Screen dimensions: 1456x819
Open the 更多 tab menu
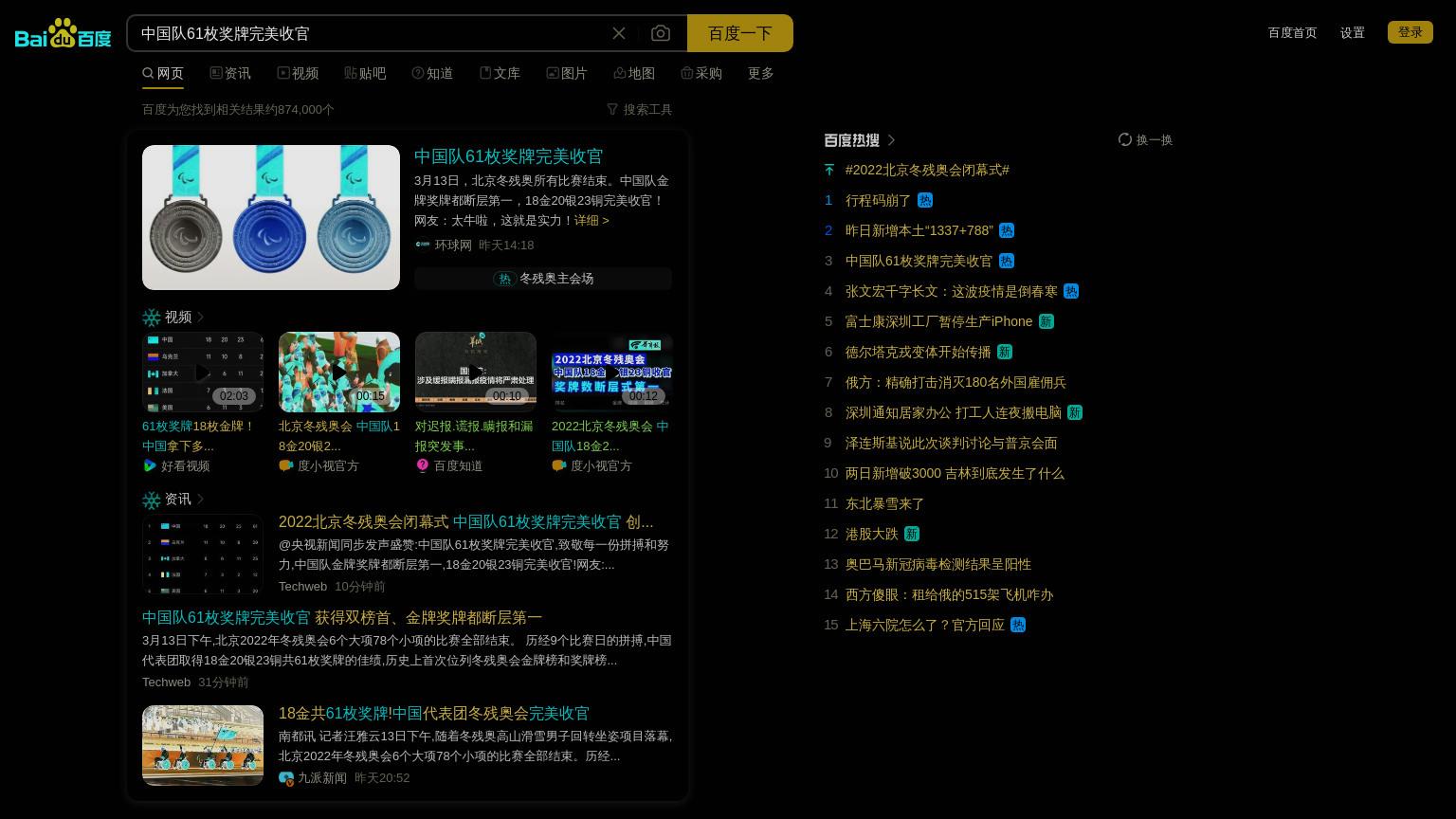coord(761,73)
